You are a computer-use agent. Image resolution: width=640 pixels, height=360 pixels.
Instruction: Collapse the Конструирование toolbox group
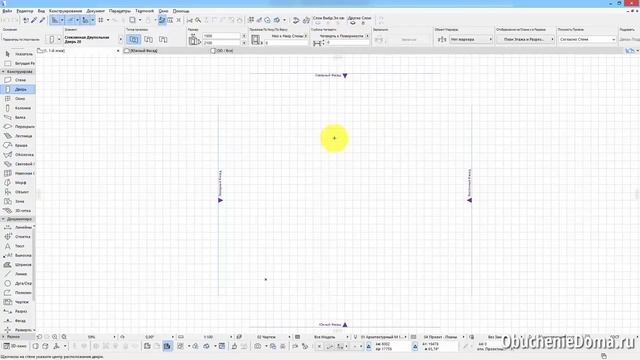pos(3,71)
